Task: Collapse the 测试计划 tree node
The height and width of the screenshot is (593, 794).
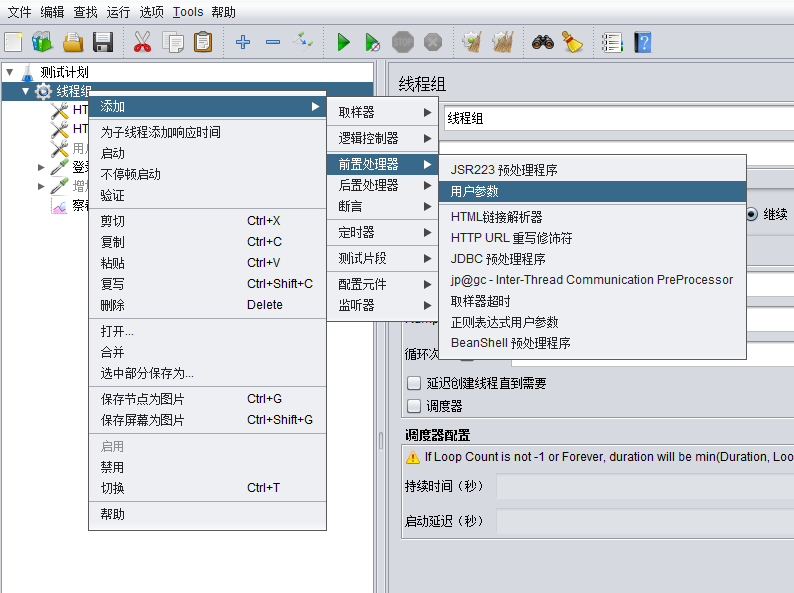Action: tap(10, 72)
